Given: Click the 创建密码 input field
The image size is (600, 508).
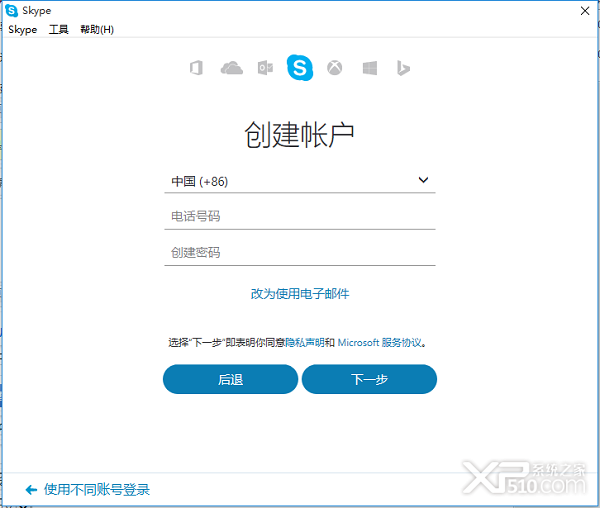Looking at the screenshot, I should click(x=300, y=252).
